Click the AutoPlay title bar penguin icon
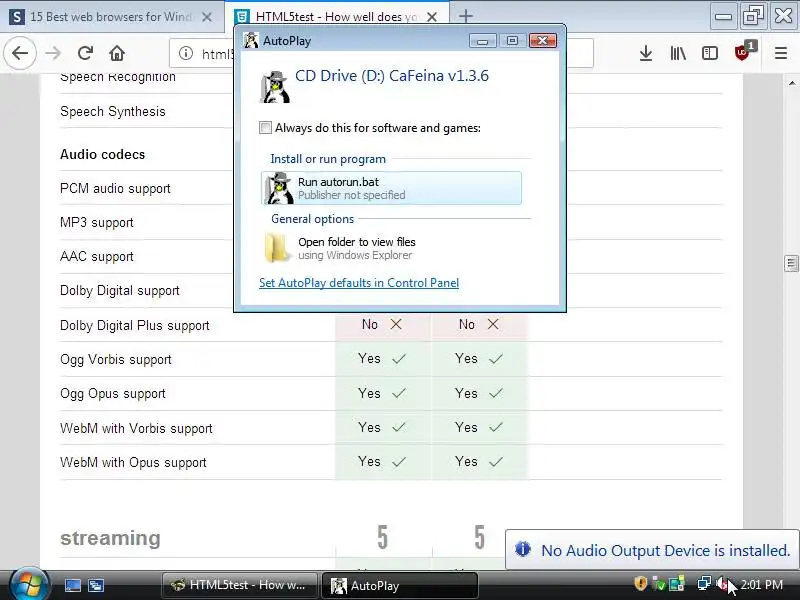Image resolution: width=800 pixels, height=600 pixels. (x=251, y=40)
